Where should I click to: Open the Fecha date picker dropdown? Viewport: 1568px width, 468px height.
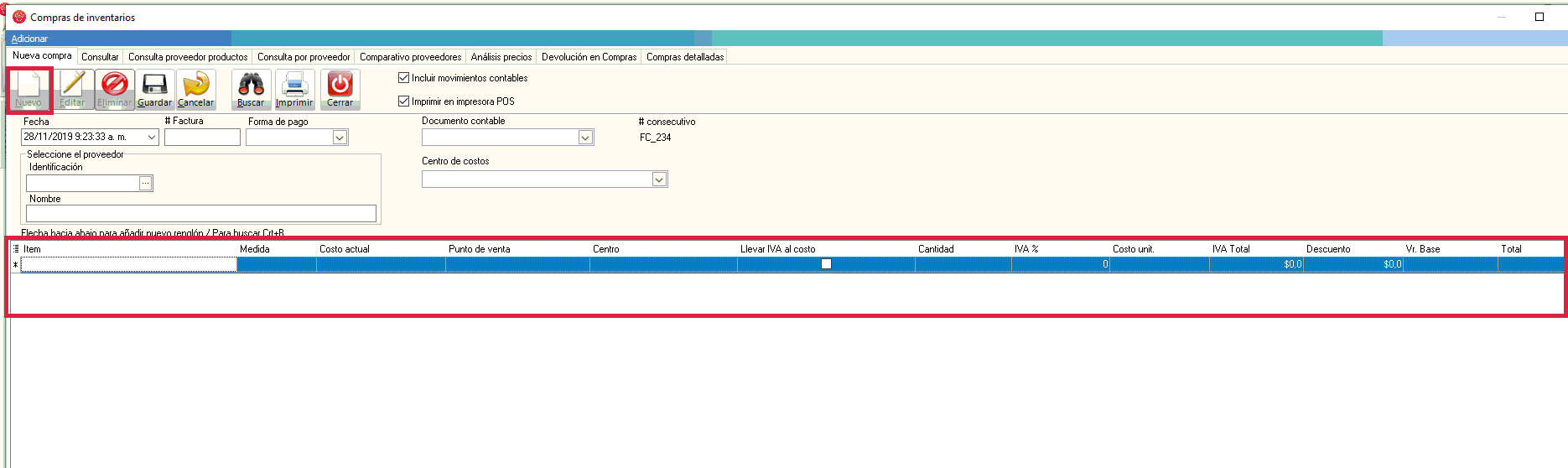click(152, 138)
